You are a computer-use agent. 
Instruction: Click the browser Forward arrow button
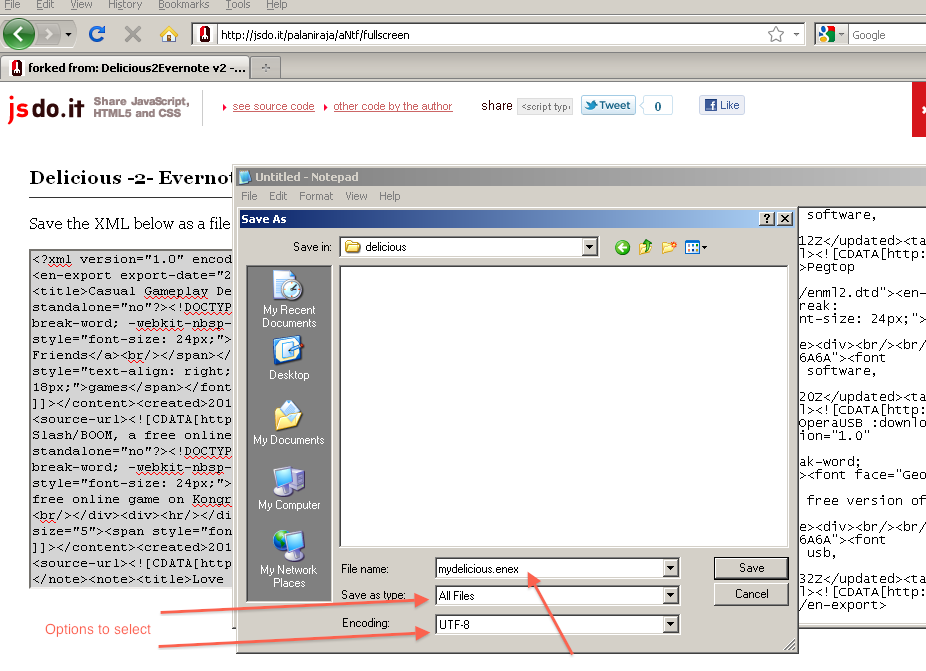tap(48, 34)
